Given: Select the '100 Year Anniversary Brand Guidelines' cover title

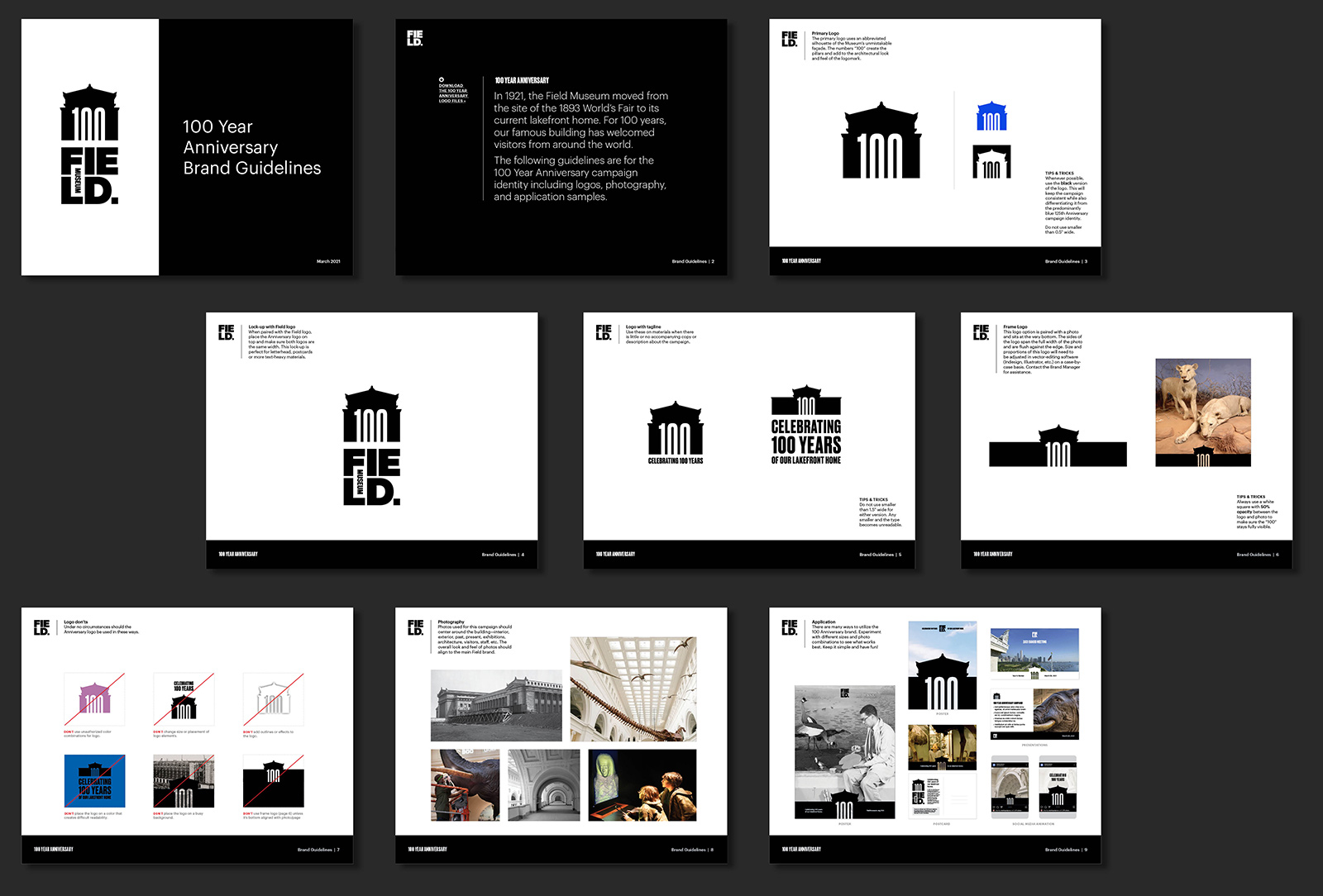Looking at the screenshot, I should pos(251,147).
